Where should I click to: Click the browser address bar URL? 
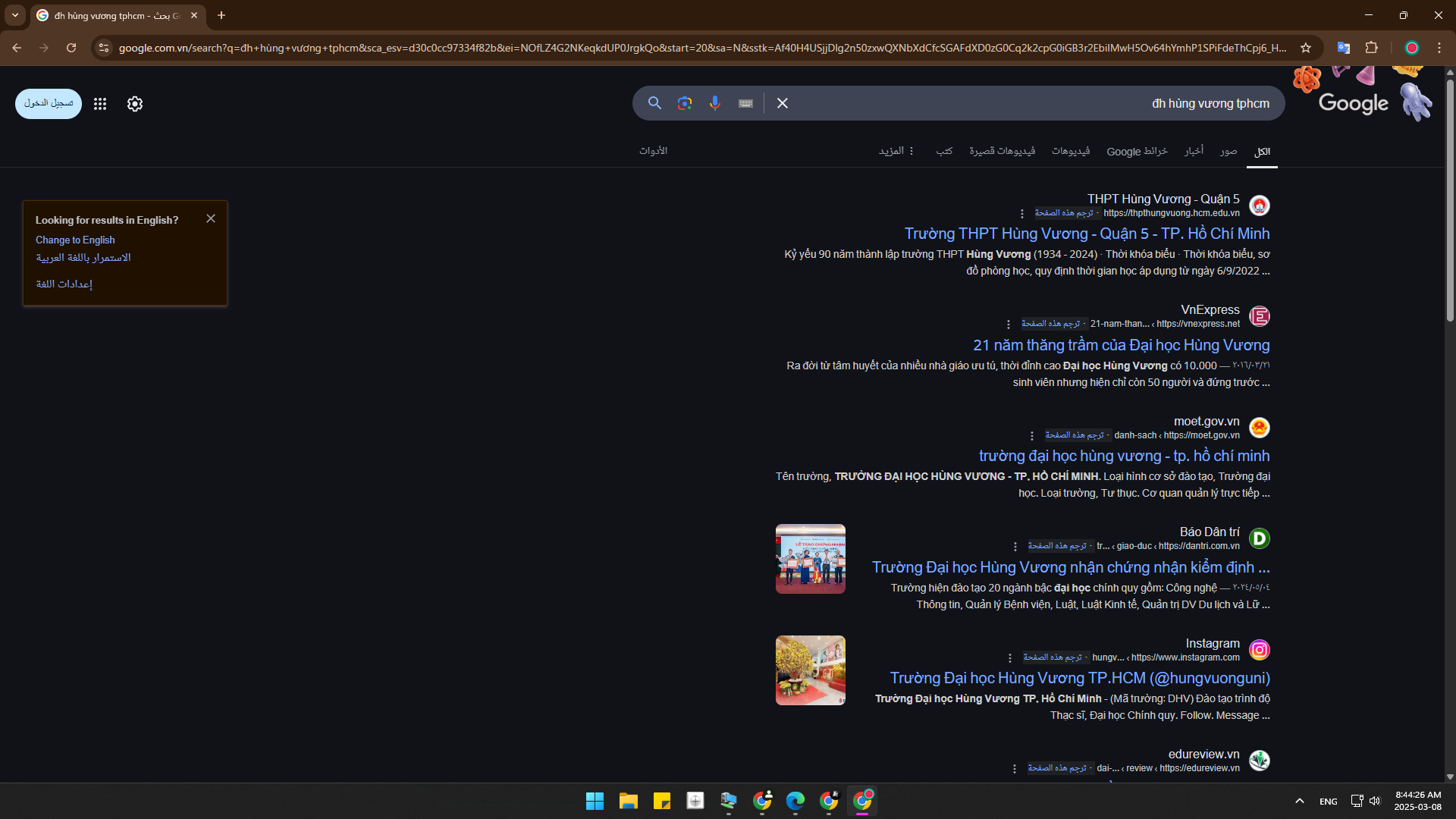702,48
